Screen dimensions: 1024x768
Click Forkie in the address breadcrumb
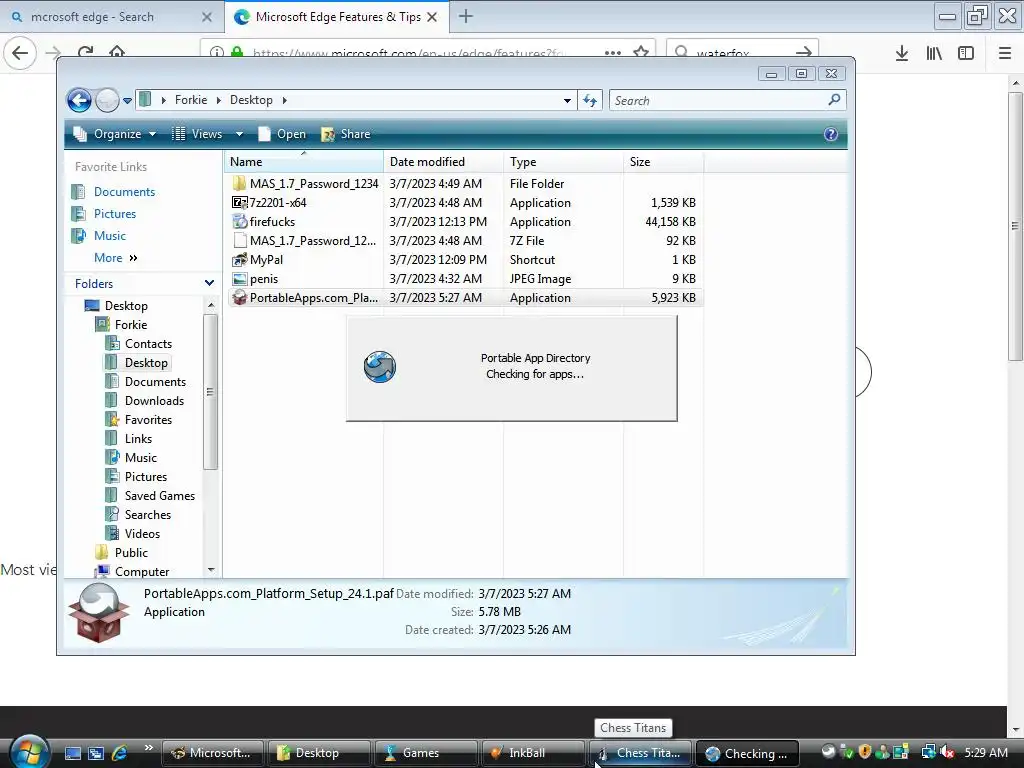191,100
